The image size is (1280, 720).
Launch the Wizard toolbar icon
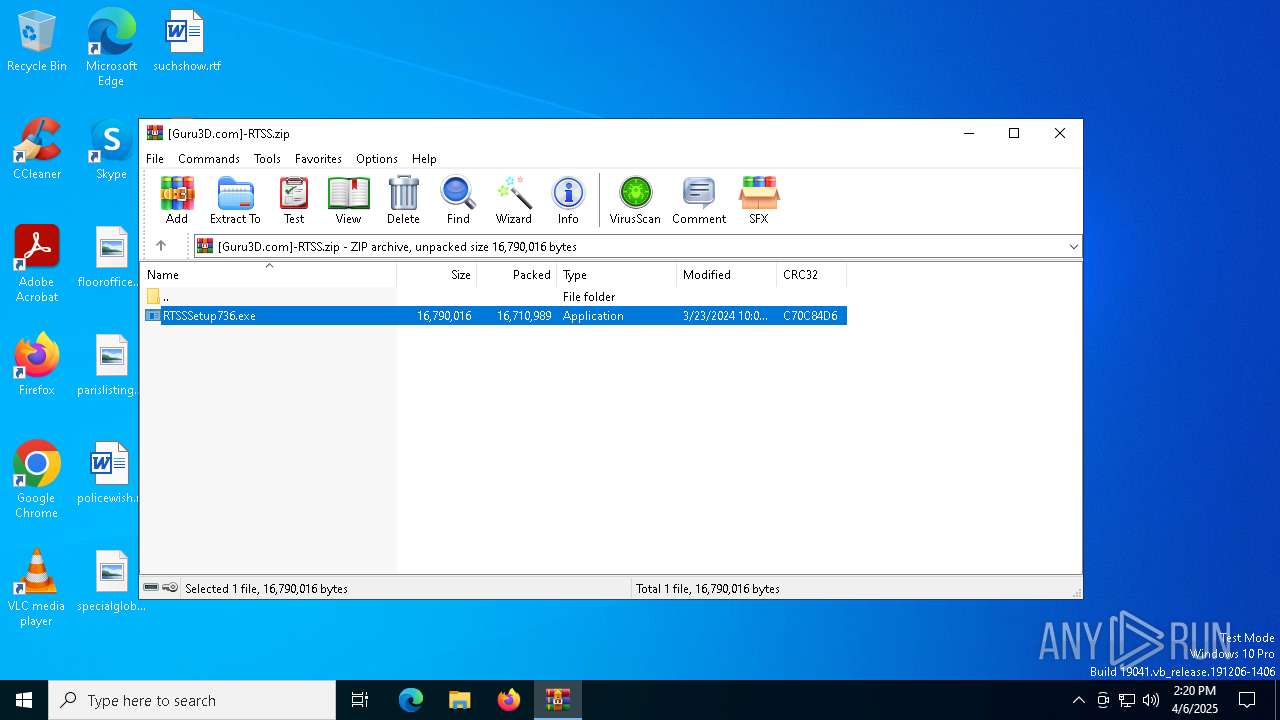513,200
